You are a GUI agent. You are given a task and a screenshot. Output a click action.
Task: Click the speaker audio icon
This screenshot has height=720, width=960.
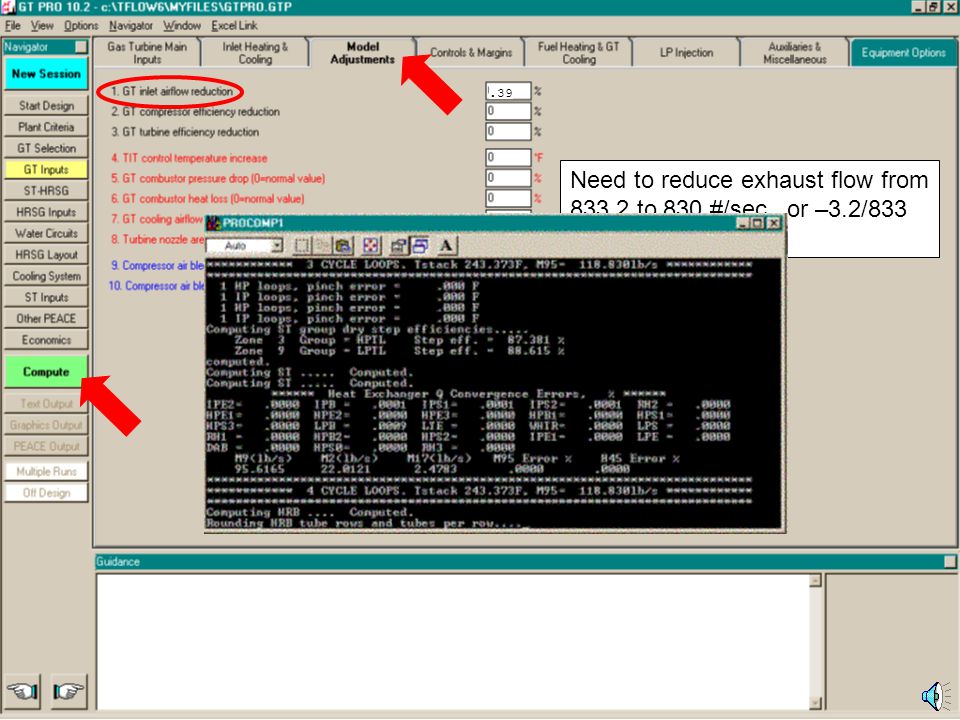pos(936,696)
